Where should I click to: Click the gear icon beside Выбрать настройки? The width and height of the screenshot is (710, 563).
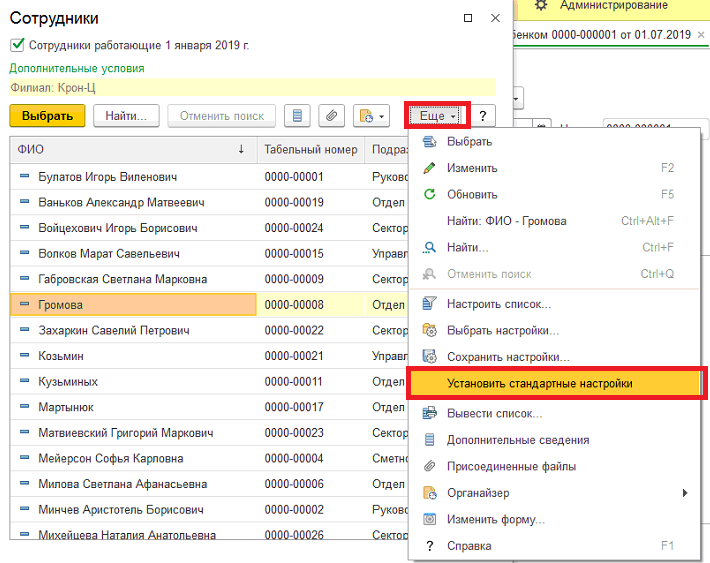pyautogui.click(x=429, y=330)
